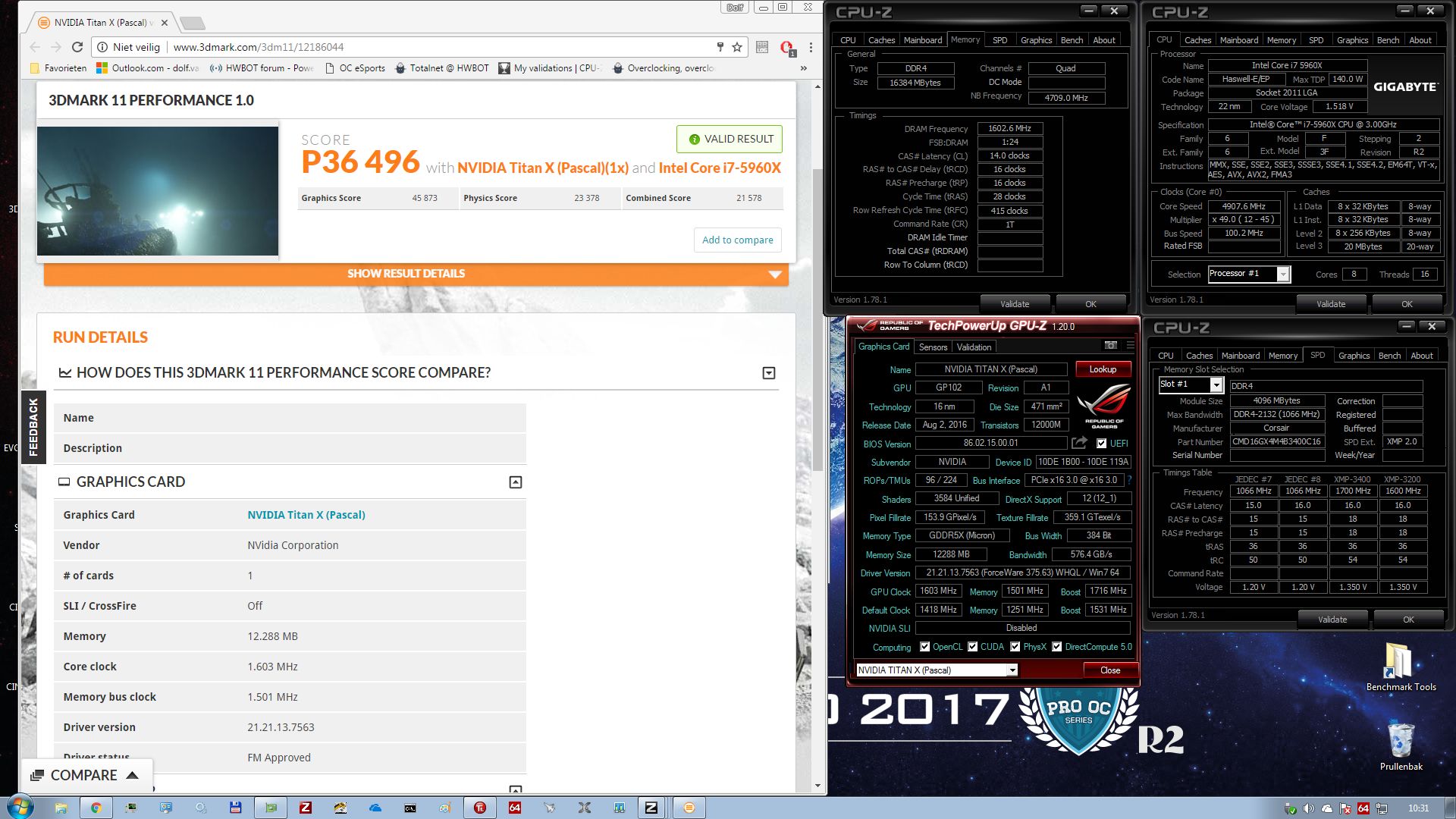Screen dimensions: 1456x819
Task: Click the new tab button in Chrome
Action: pyautogui.click(x=193, y=23)
